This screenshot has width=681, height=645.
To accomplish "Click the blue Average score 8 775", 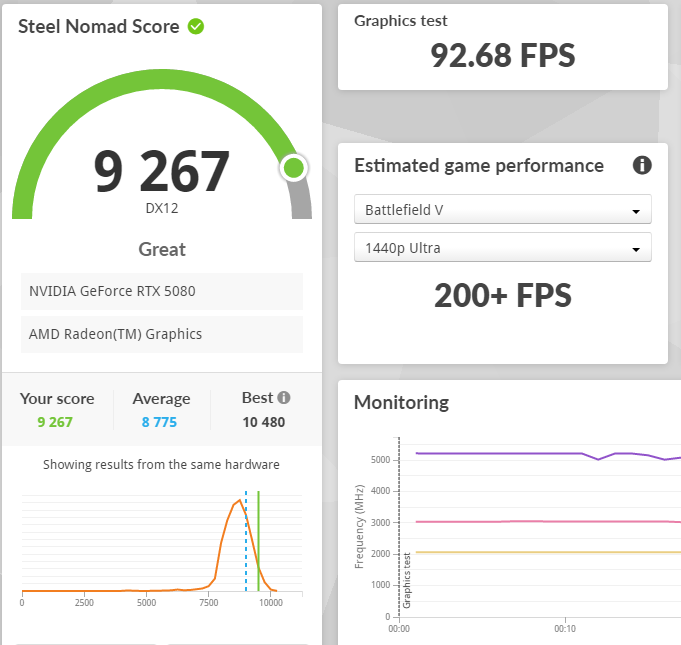I will tap(159, 422).
